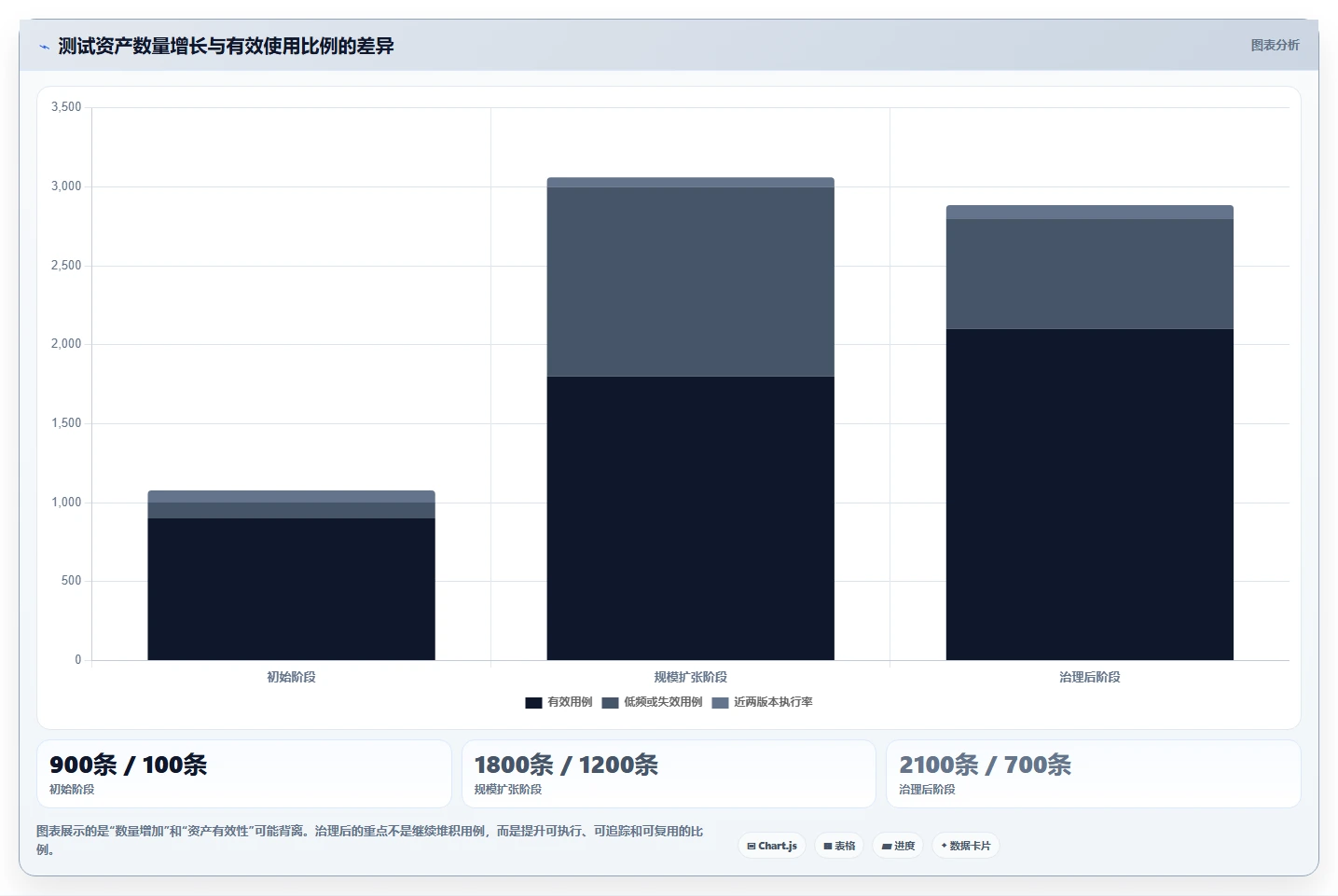The image size is (1338, 896).
Task: Click the 治理后阶段 caption under 2100条 card
Action: [x=927, y=789]
